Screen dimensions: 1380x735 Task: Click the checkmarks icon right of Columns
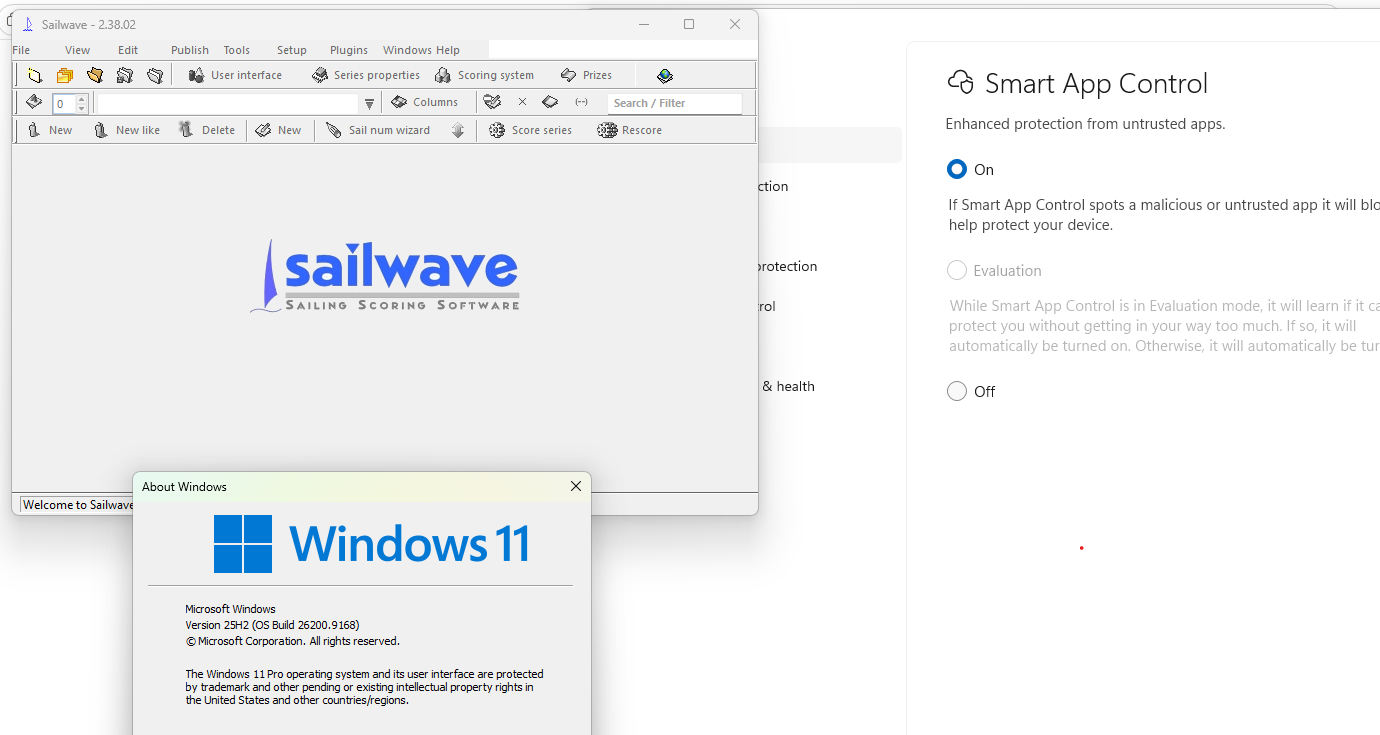(492, 102)
